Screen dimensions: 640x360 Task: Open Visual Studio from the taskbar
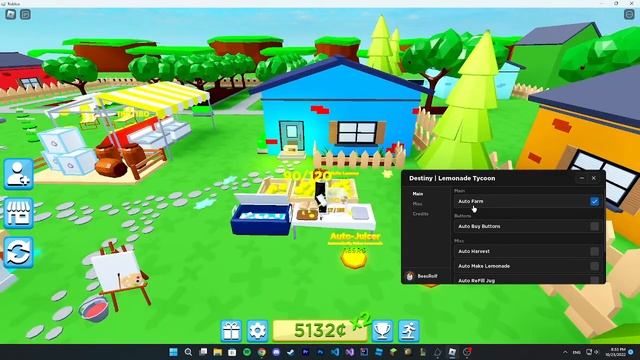(x=350, y=352)
